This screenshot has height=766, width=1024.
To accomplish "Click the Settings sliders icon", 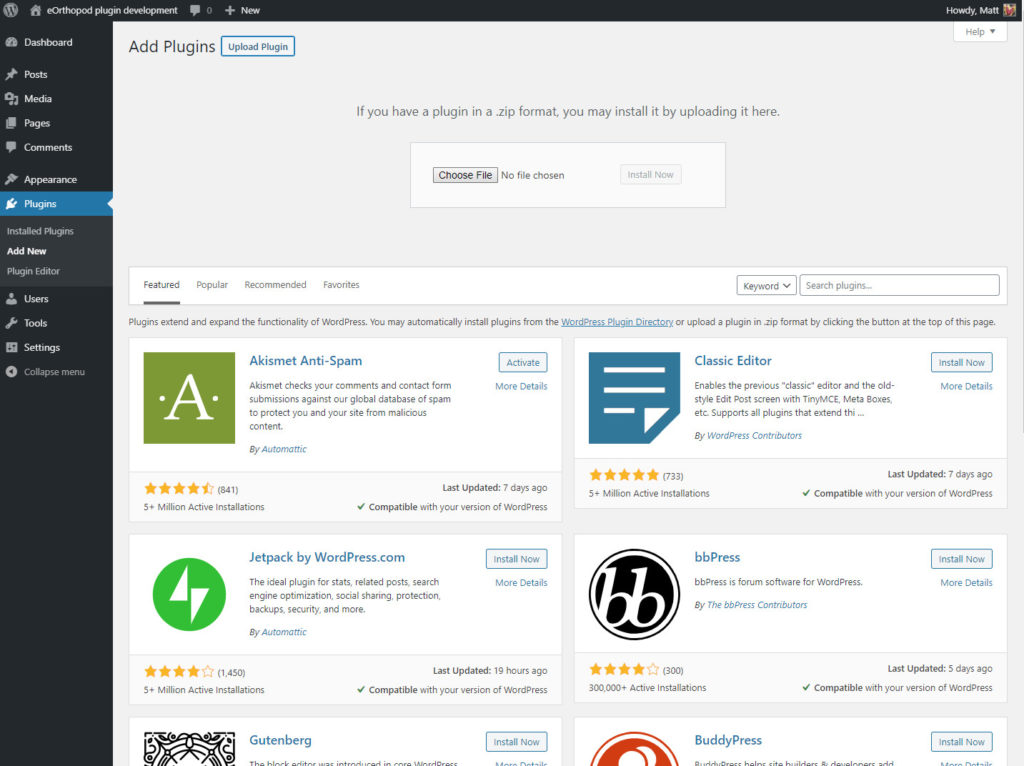I will click(11, 347).
